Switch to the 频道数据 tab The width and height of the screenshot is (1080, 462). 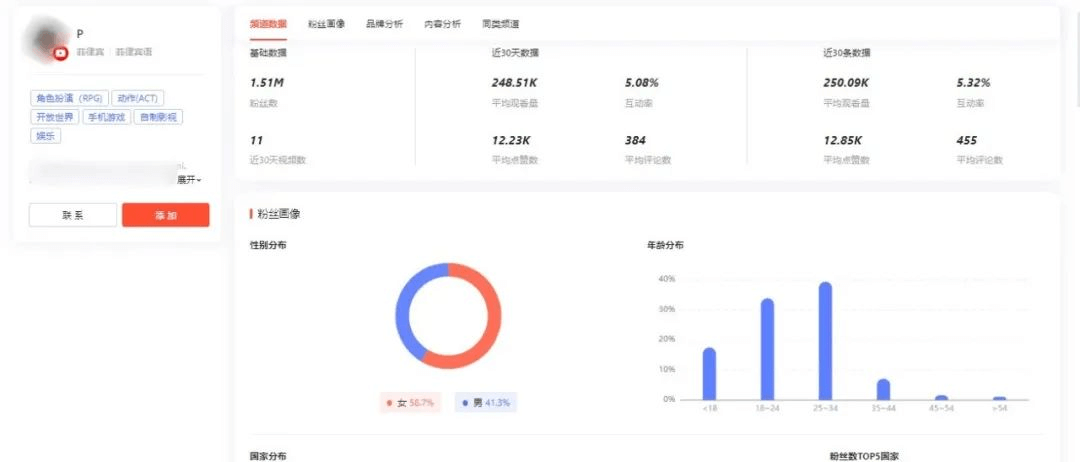tap(269, 23)
